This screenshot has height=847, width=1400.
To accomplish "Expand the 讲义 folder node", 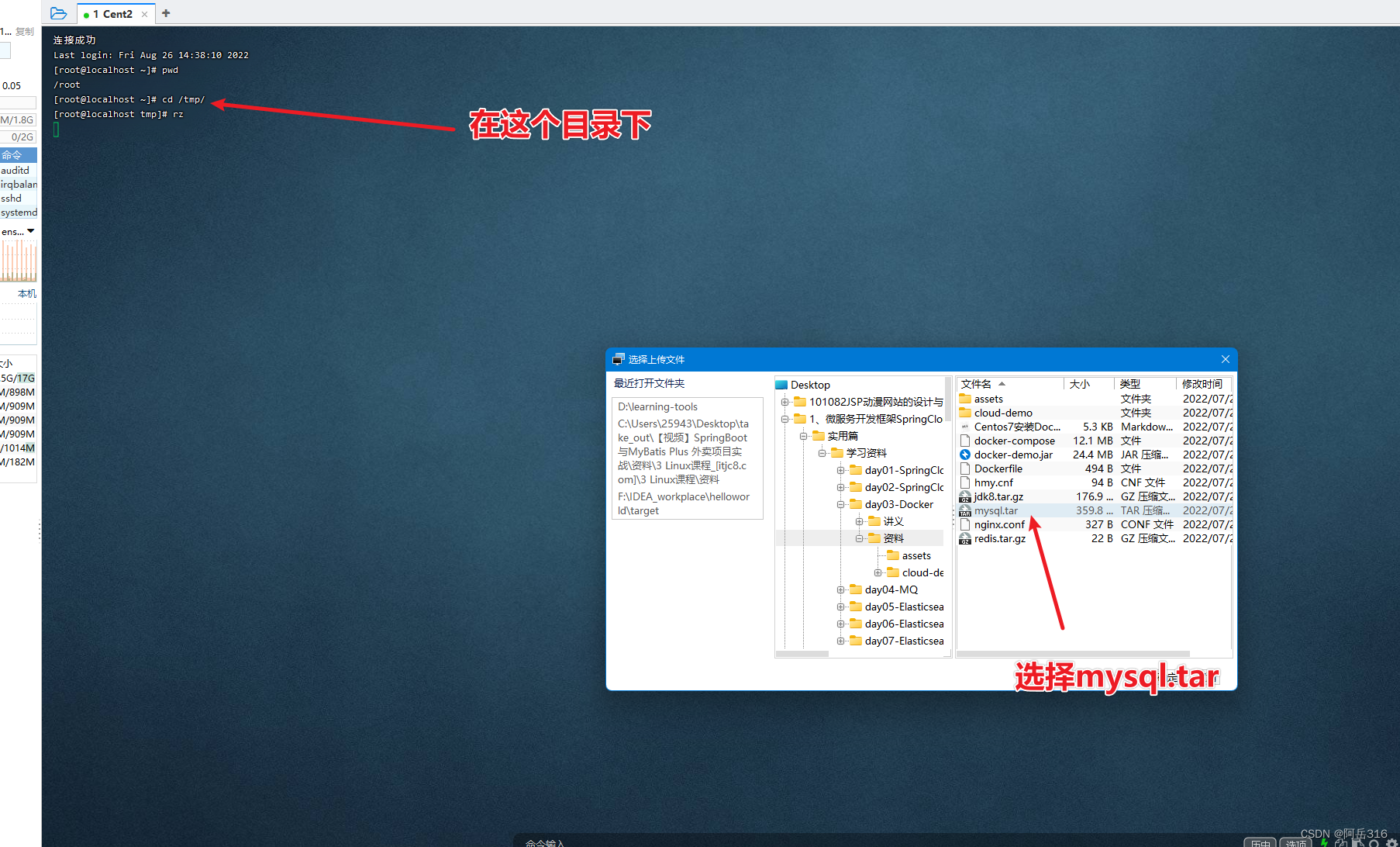I will coord(859,521).
